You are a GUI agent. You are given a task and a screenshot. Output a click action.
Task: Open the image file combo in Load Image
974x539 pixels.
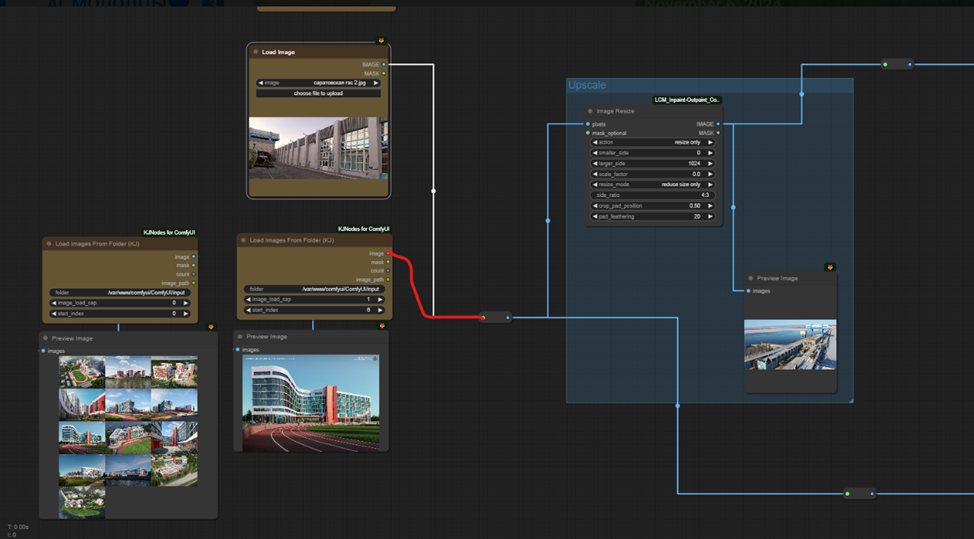pyautogui.click(x=318, y=83)
